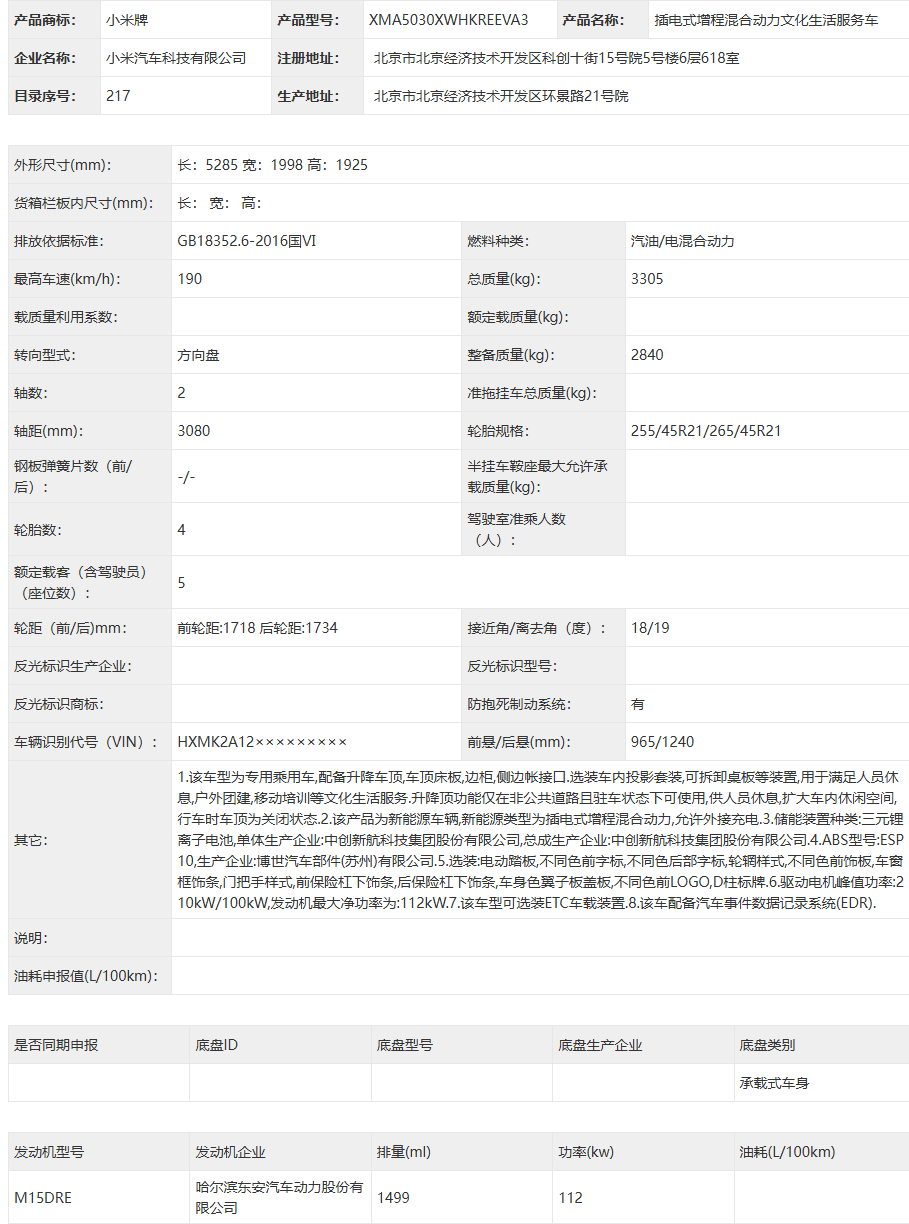Click the emission standard GB18352.6-2016国VI
This screenshot has height=1224, width=909.
coord(247,241)
